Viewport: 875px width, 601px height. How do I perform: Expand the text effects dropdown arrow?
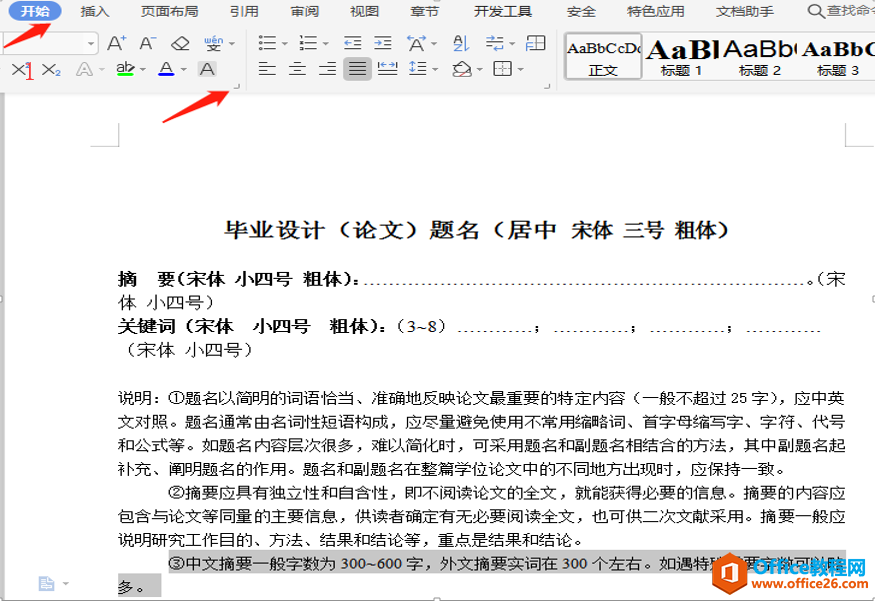102,70
